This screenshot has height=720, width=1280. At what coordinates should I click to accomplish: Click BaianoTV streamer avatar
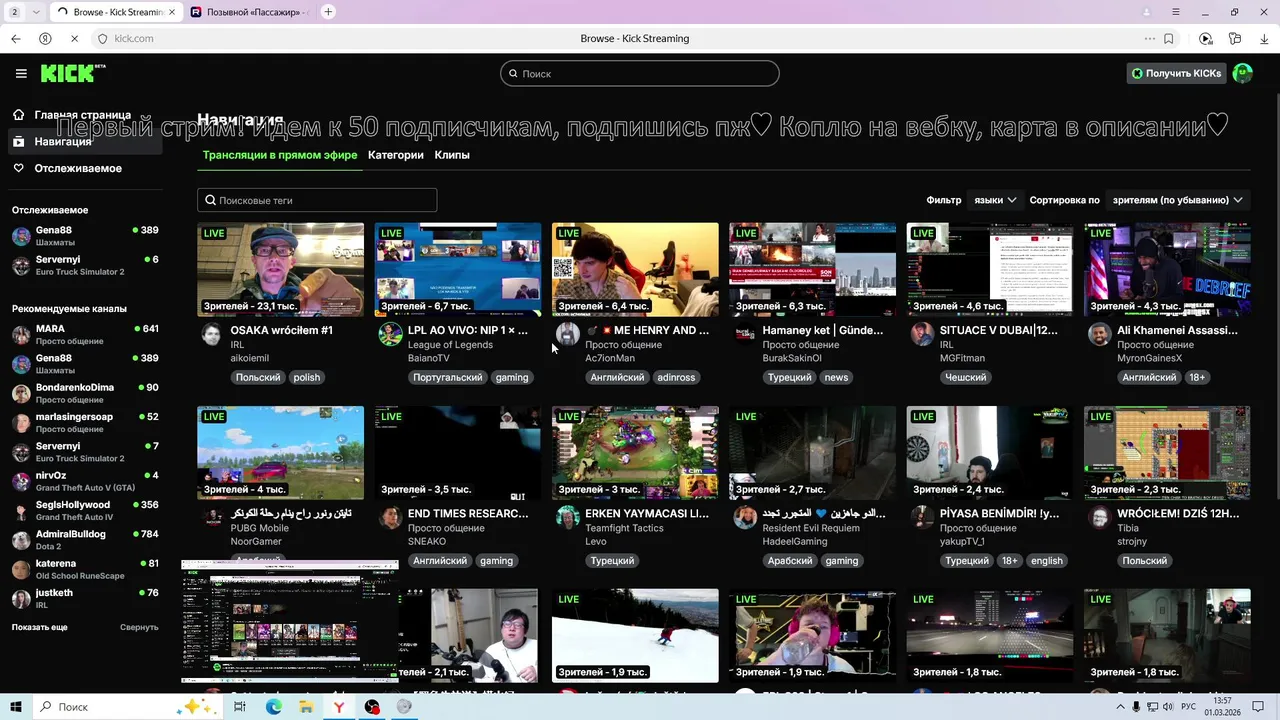pos(390,334)
